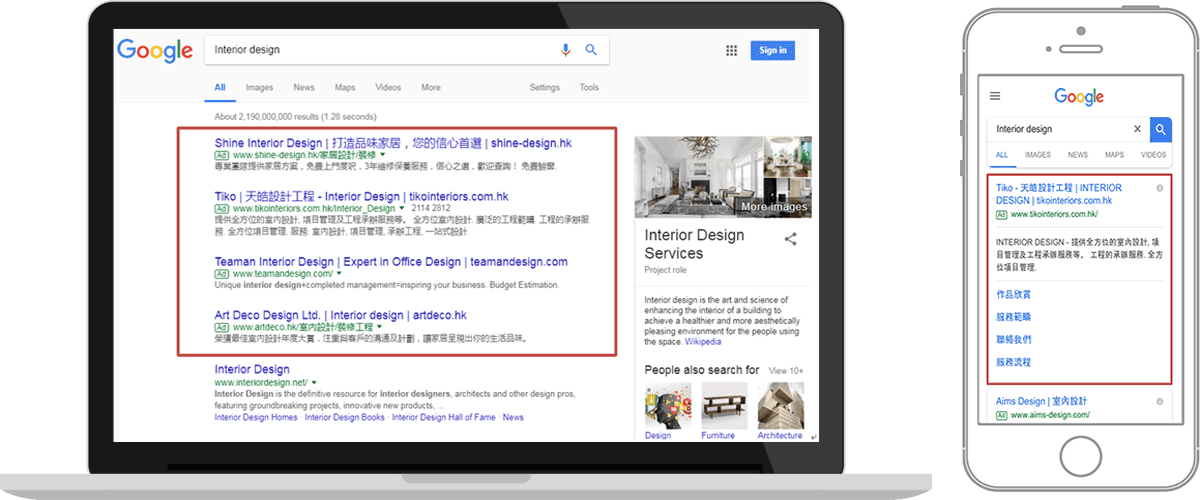Expand the teamandesign.com URL dropdown arrow

pyautogui.click(x=339, y=273)
